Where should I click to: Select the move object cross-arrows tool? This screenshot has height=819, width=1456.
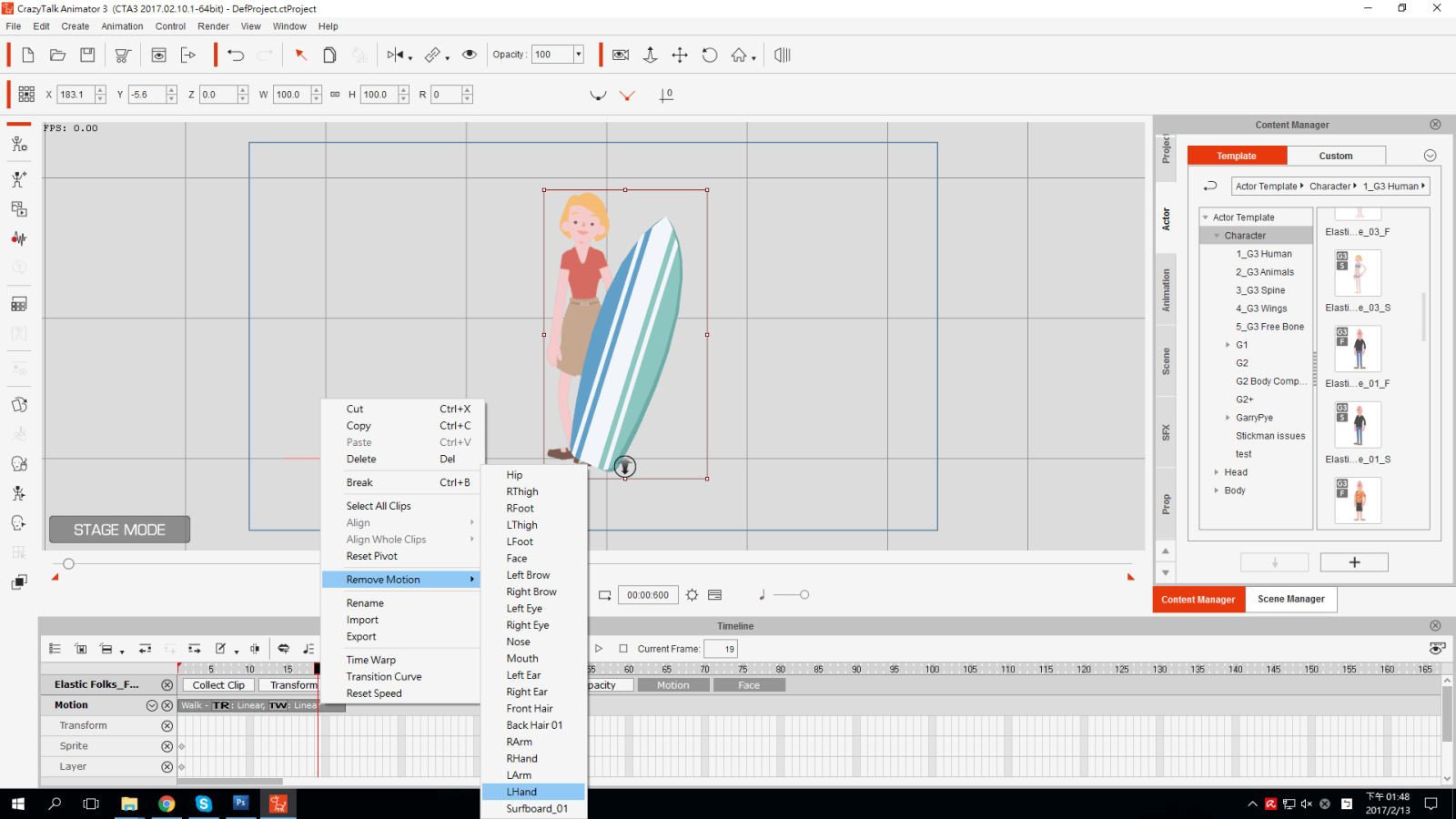(x=680, y=56)
